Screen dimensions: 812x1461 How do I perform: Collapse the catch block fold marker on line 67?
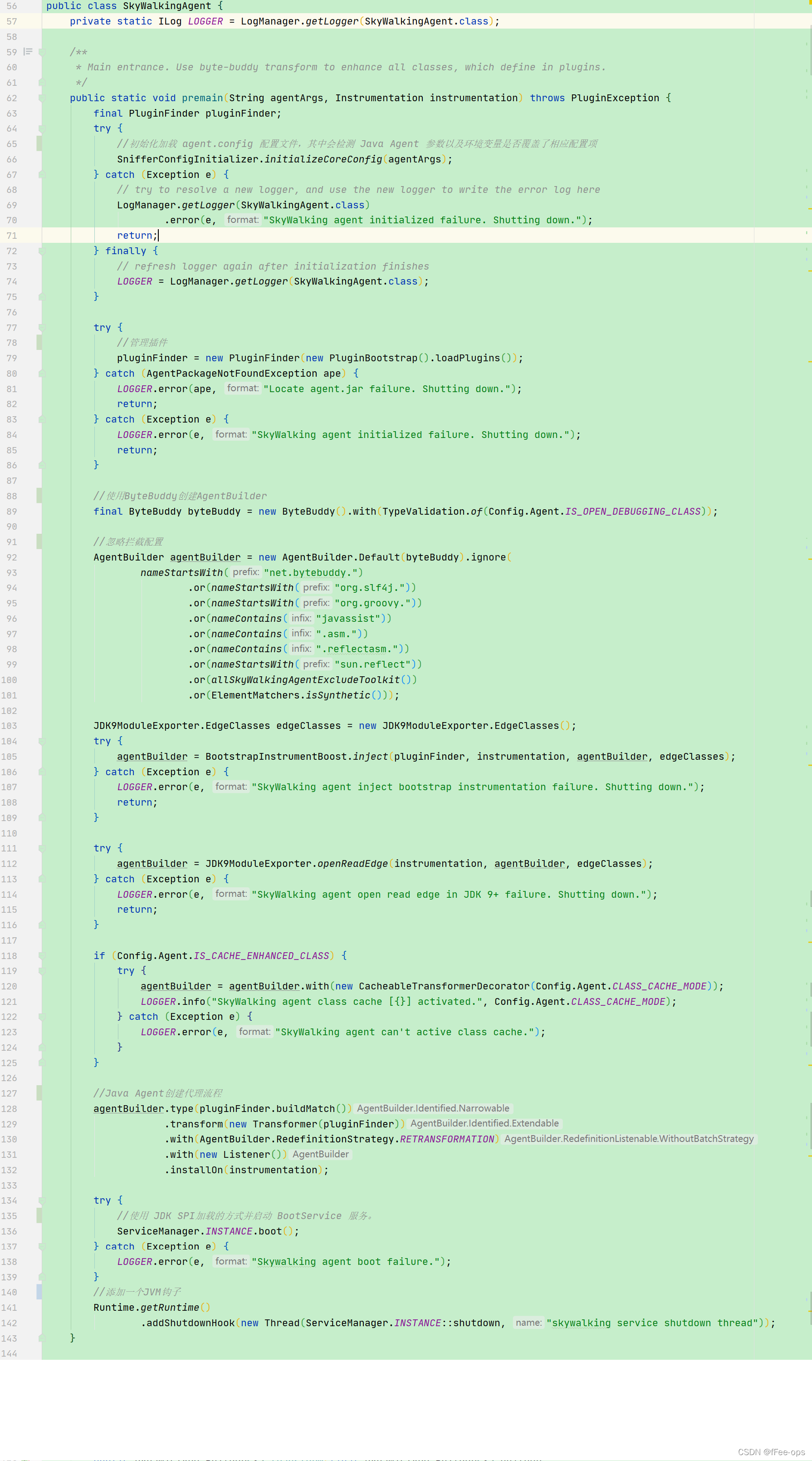[42, 175]
